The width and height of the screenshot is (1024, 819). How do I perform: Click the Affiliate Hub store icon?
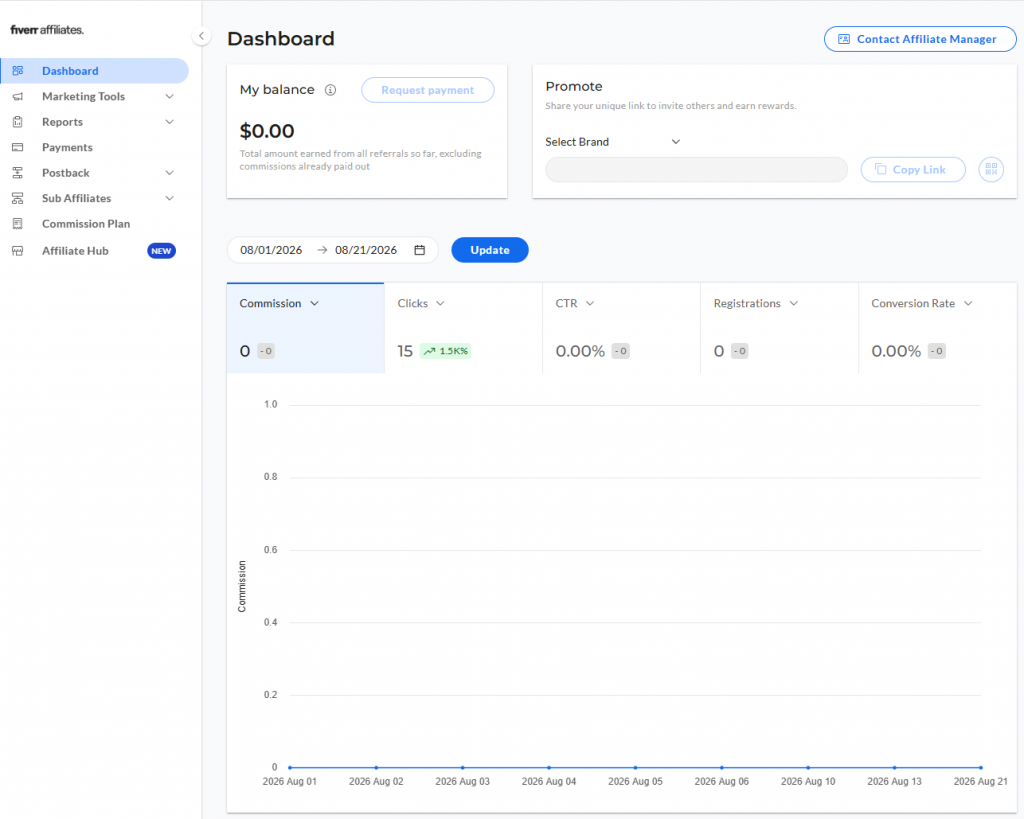18,251
